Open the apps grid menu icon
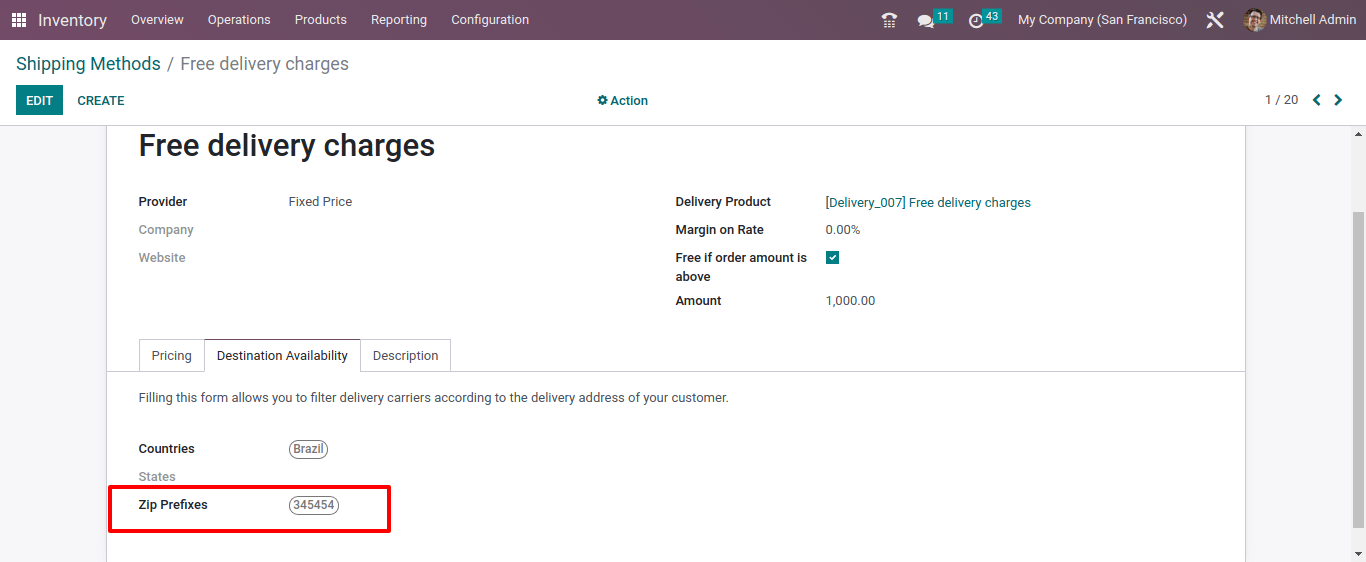 pyautogui.click(x=19, y=20)
